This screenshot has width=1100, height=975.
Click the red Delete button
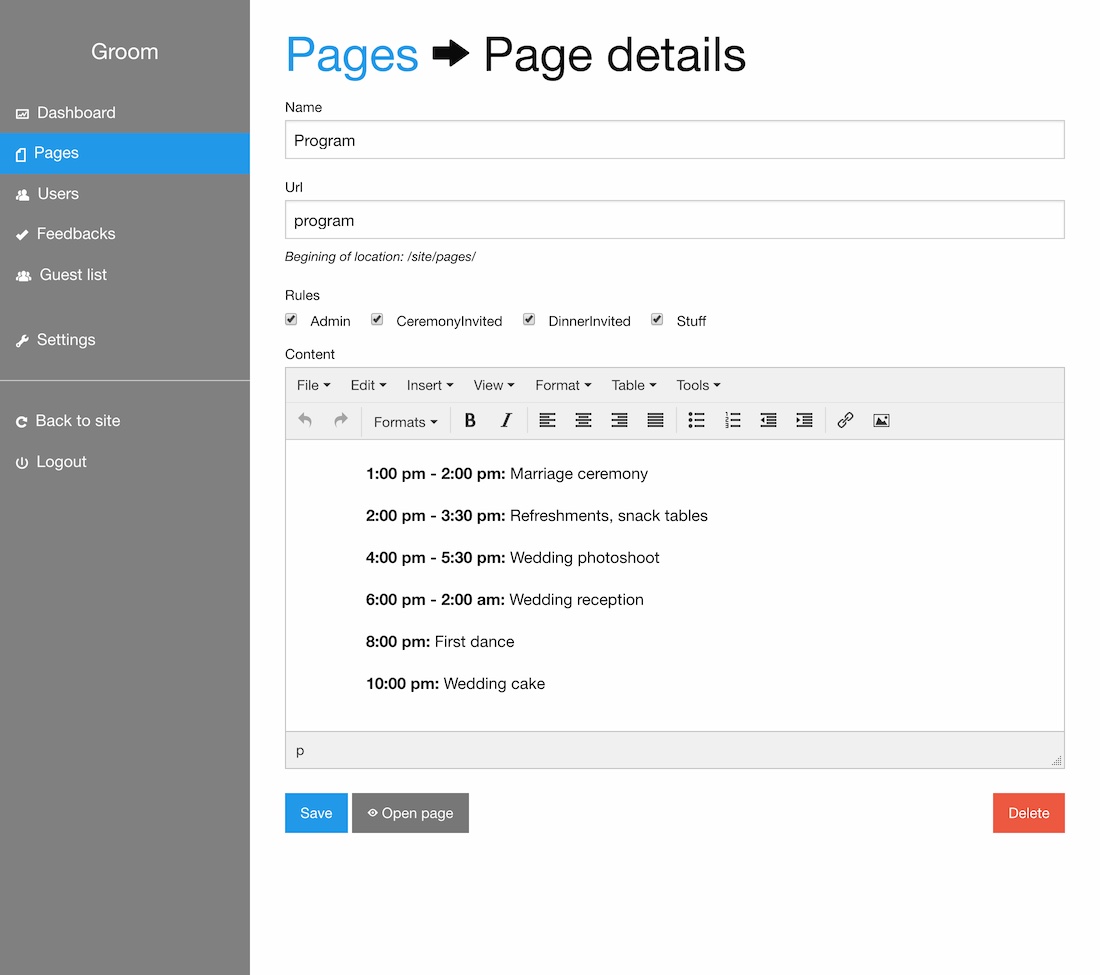point(1028,813)
